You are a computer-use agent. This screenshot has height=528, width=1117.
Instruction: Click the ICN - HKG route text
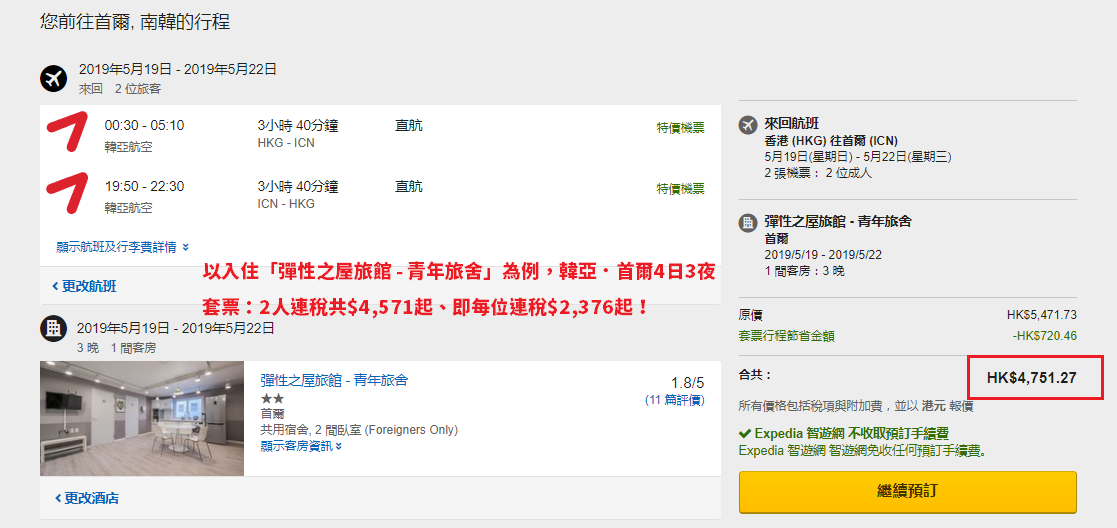(x=286, y=204)
